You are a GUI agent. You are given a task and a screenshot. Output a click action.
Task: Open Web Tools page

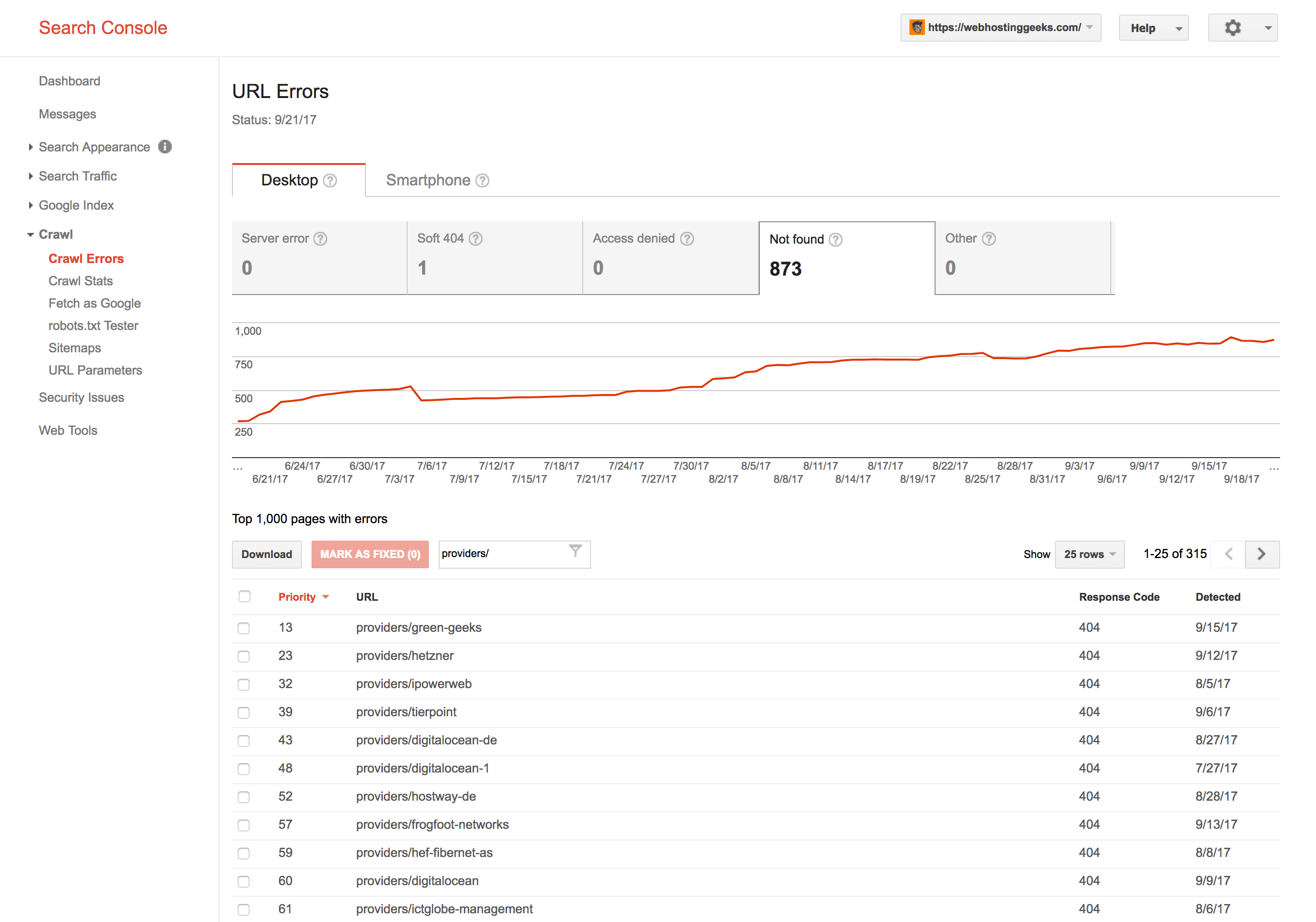click(67, 430)
